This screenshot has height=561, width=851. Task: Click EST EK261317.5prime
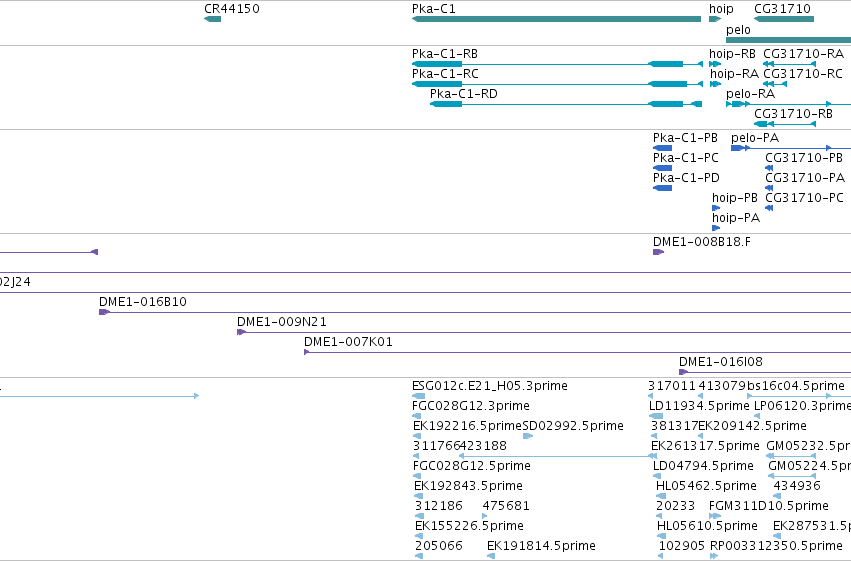click(x=655, y=457)
